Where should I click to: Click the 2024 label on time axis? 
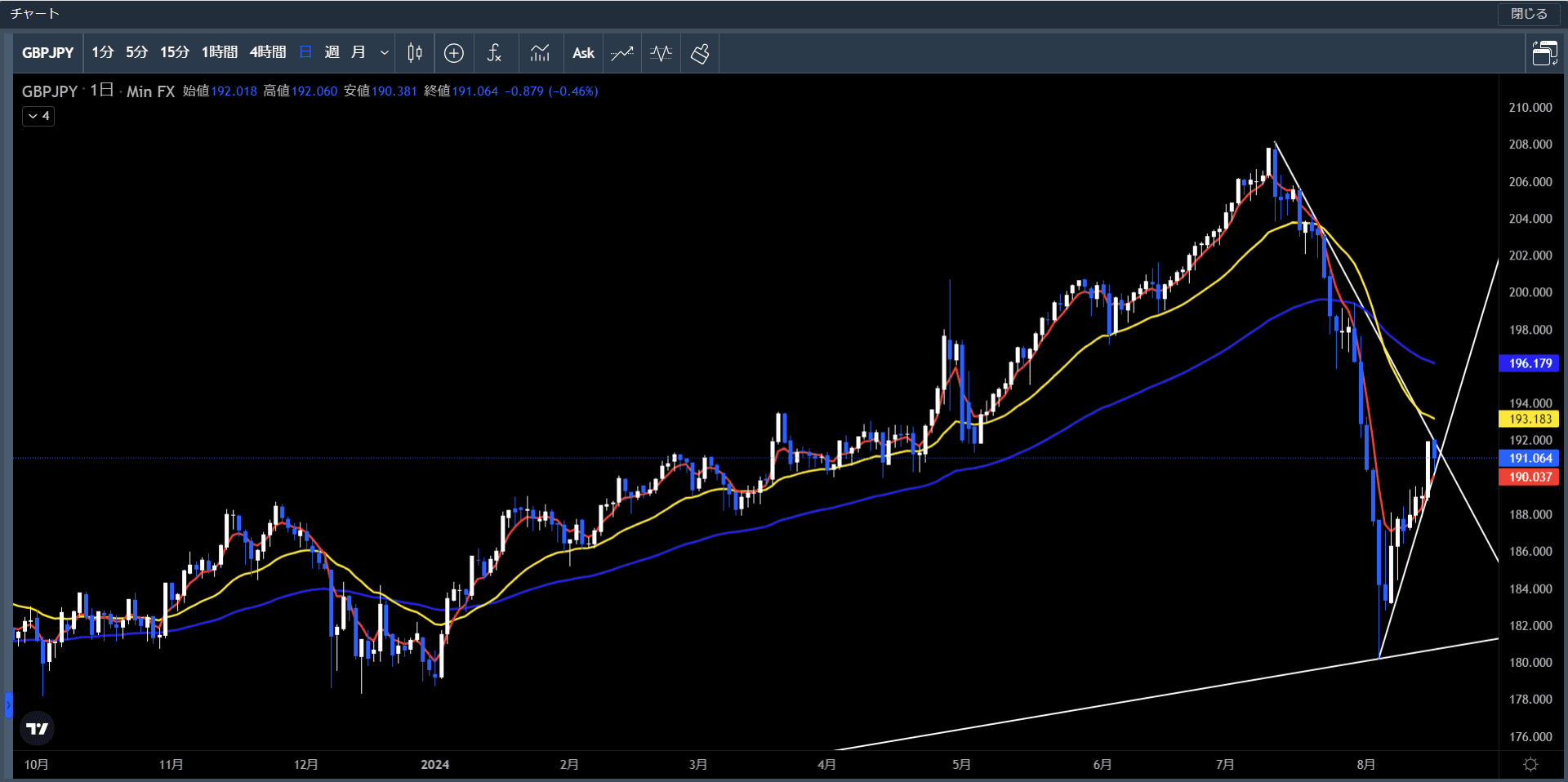click(x=434, y=765)
